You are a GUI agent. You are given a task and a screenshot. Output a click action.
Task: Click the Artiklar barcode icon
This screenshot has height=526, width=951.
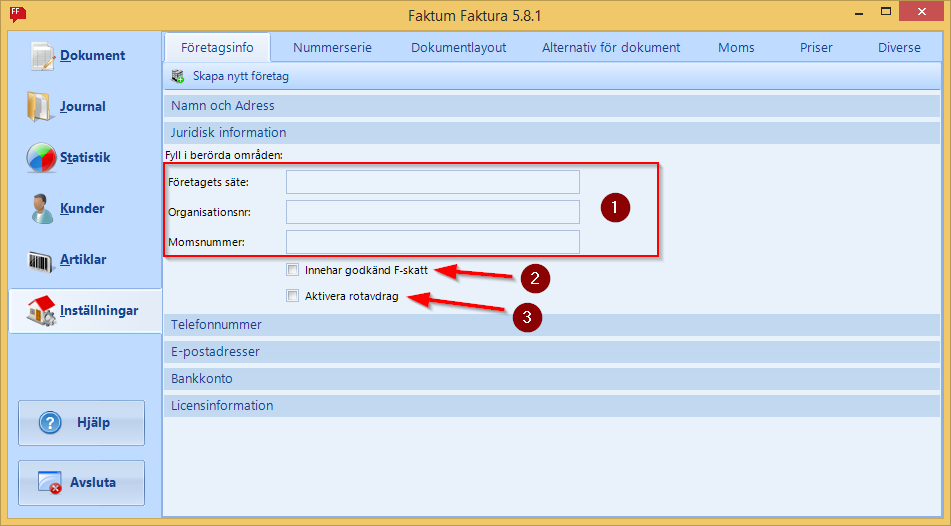point(41,261)
